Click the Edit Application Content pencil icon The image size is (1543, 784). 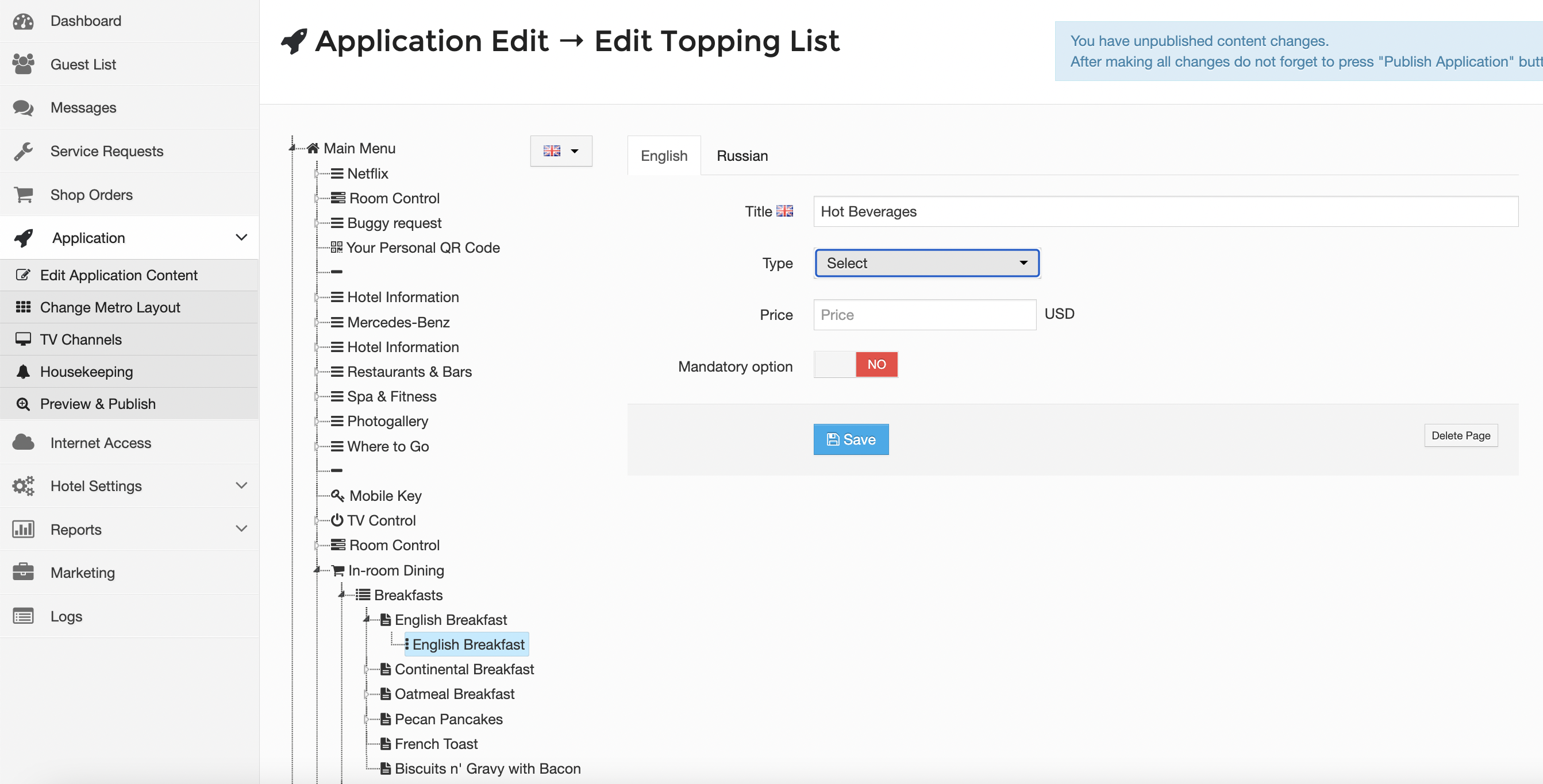coord(23,275)
